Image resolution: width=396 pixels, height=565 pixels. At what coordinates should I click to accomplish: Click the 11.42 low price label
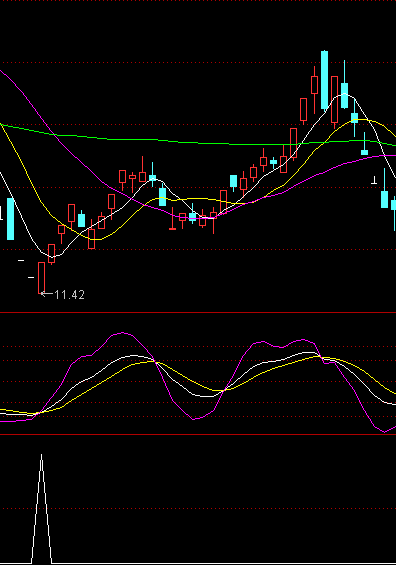tap(70, 295)
